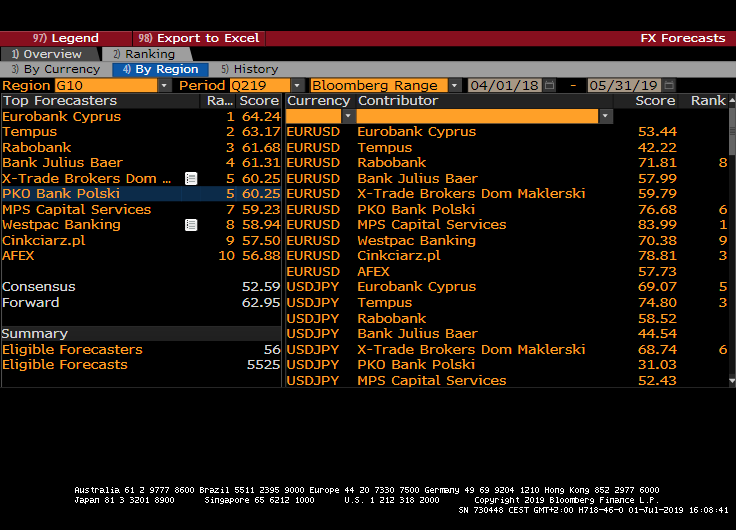Click the note icon beside Westpac Banking
Viewport: 736px width, 530px height.
[191, 225]
